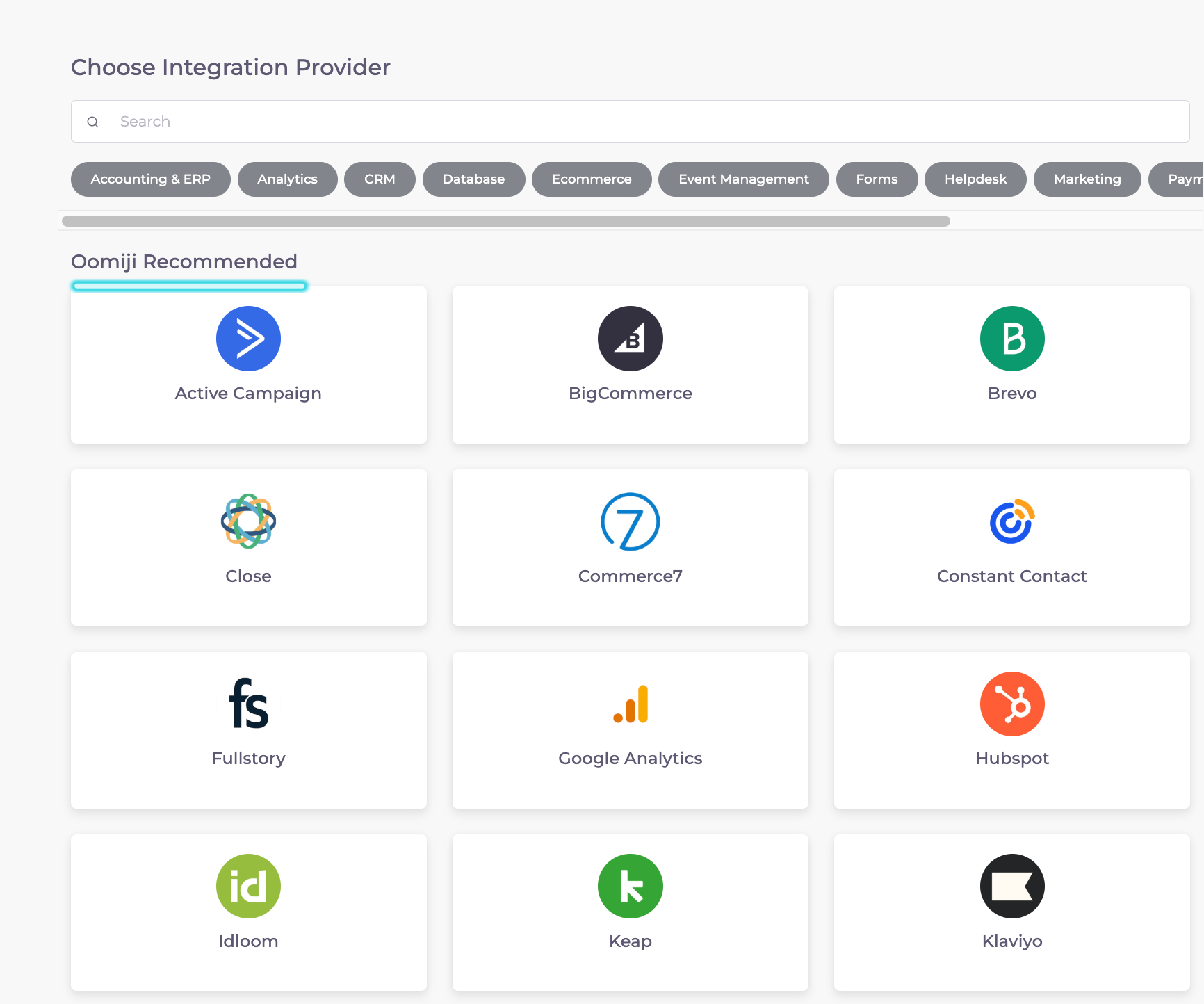
Task: Click into the Search integrations field
Action: click(631, 122)
